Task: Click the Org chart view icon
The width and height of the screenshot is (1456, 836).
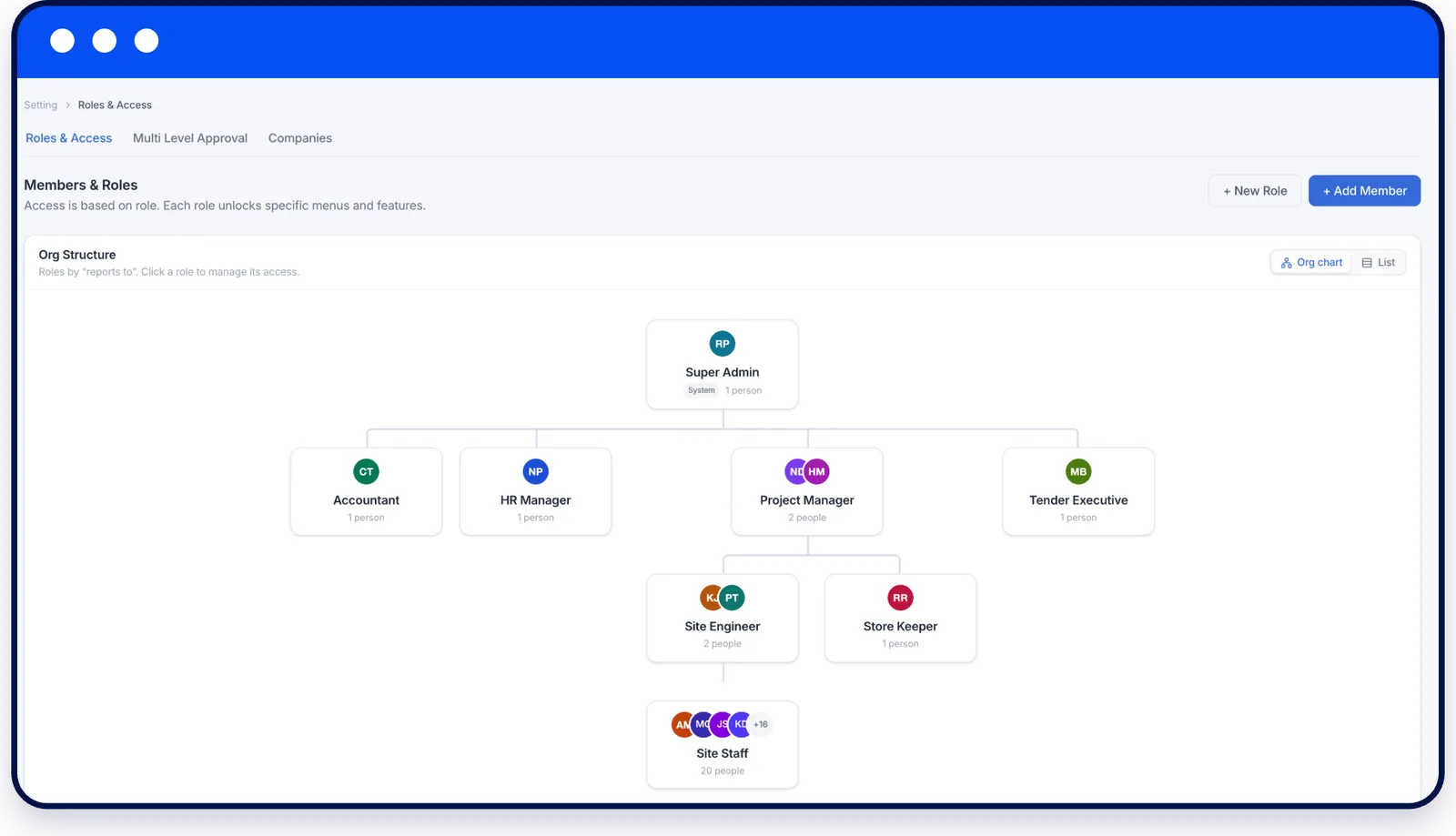Action: 1286,263
